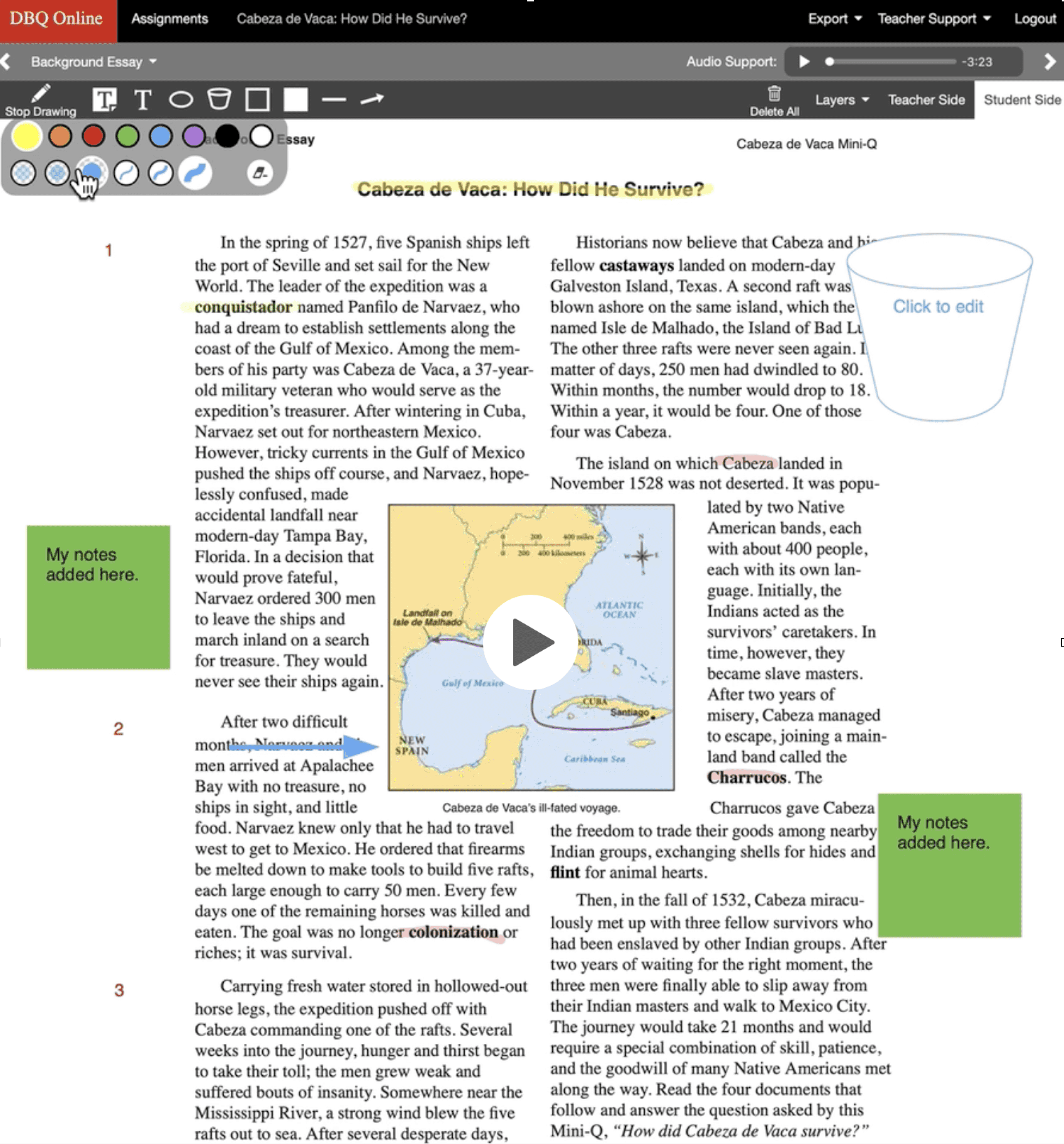Select the ellipse shape tool

click(x=181, y=100)
